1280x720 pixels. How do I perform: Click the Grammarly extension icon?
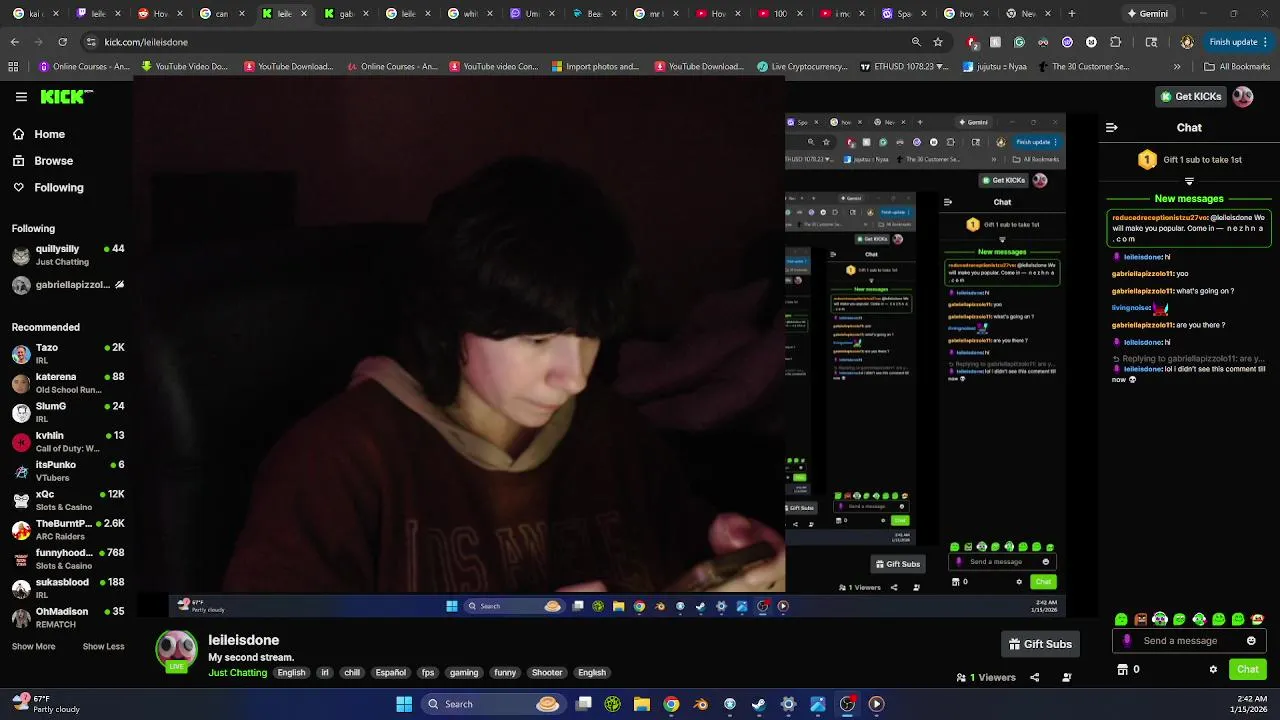1019,42
